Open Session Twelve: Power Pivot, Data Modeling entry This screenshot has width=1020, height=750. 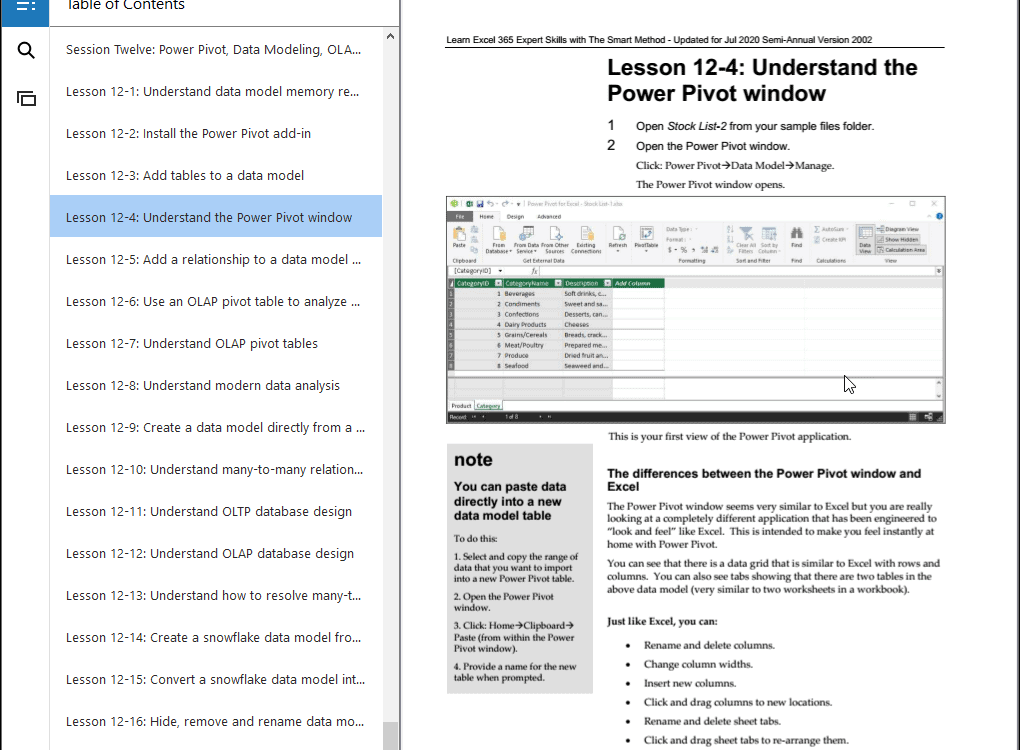coord(216,49)
